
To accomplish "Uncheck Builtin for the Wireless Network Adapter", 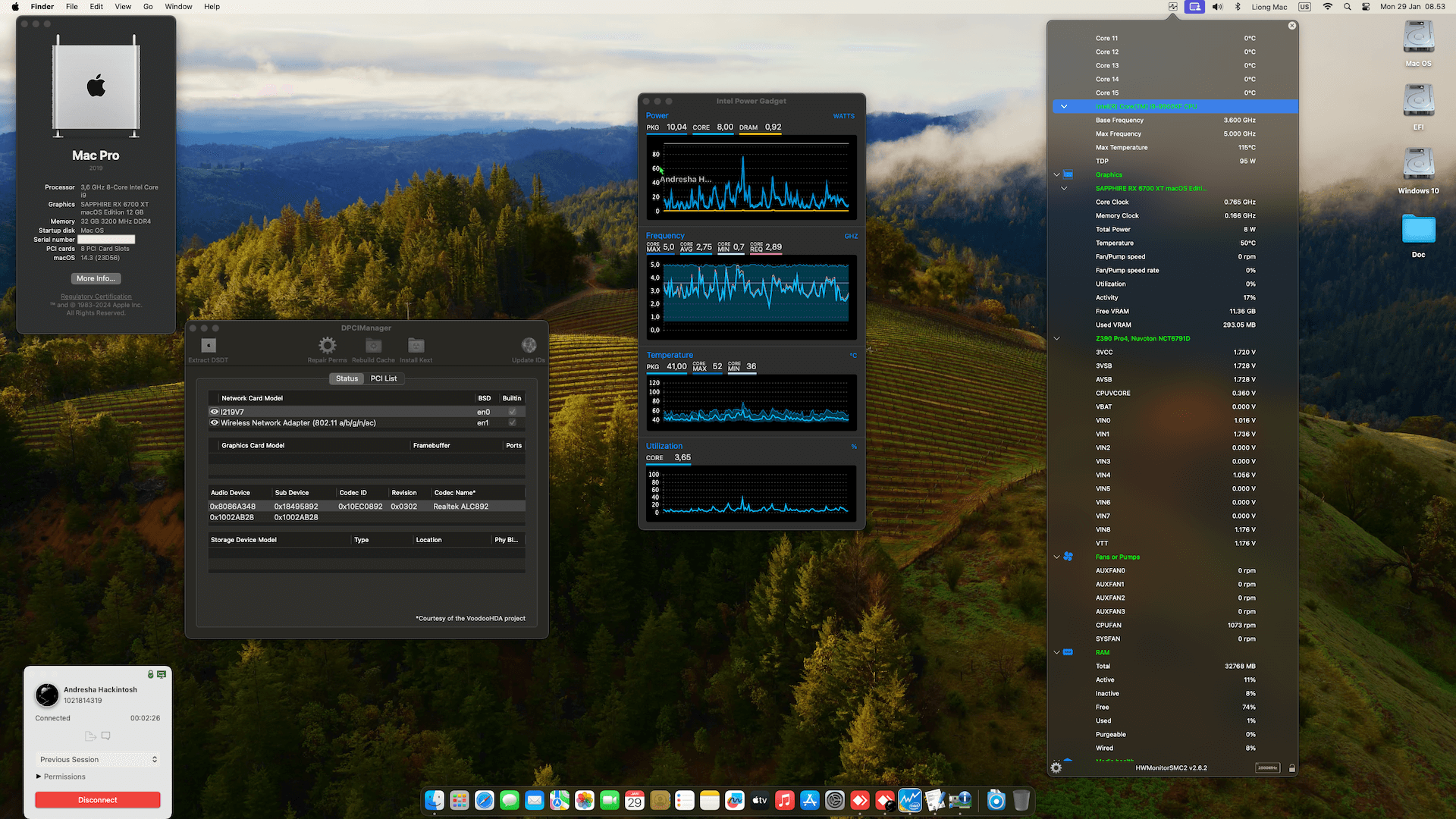I will [x=512, y=422].
